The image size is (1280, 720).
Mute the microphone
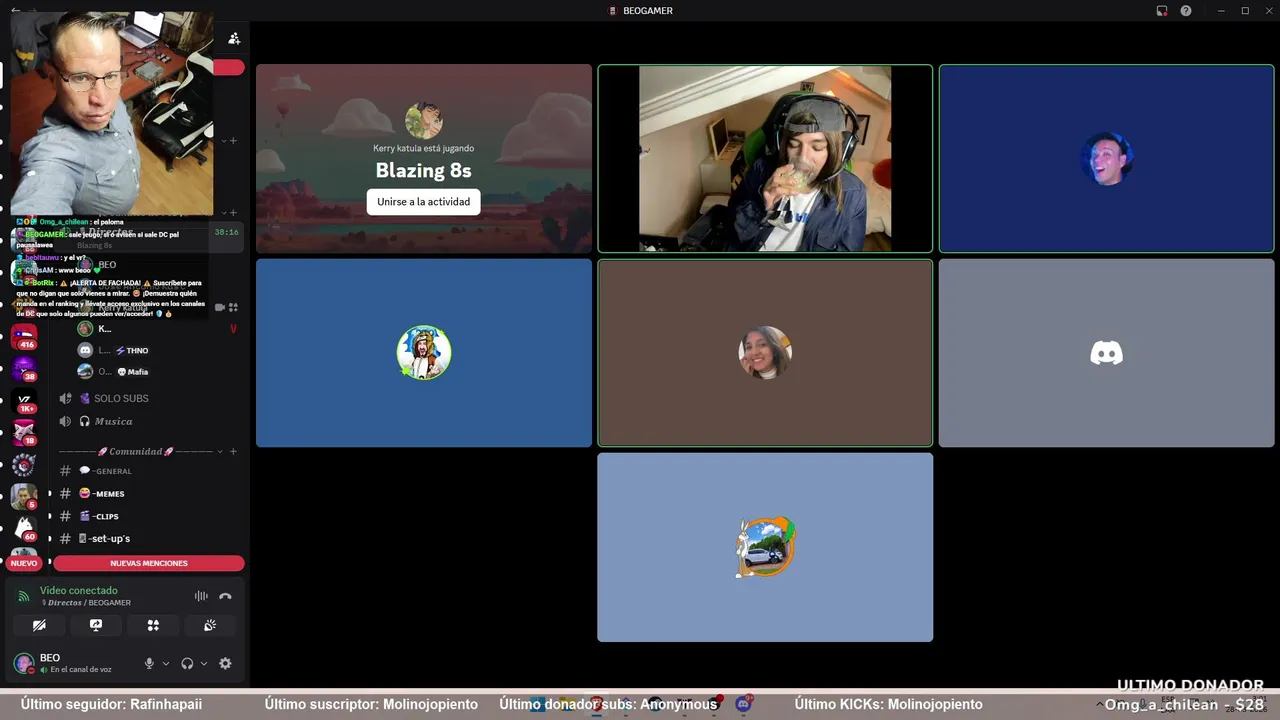[x=149, y=663]
